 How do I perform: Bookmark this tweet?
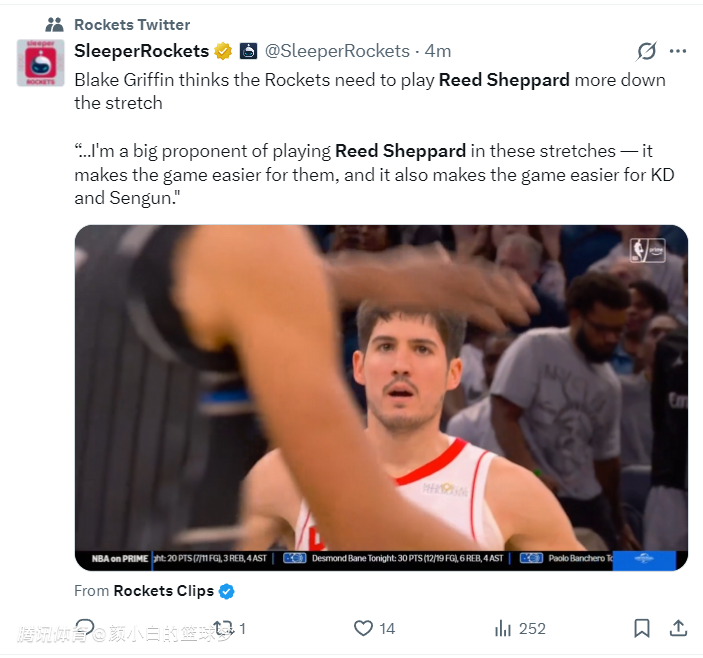(642, 628)
